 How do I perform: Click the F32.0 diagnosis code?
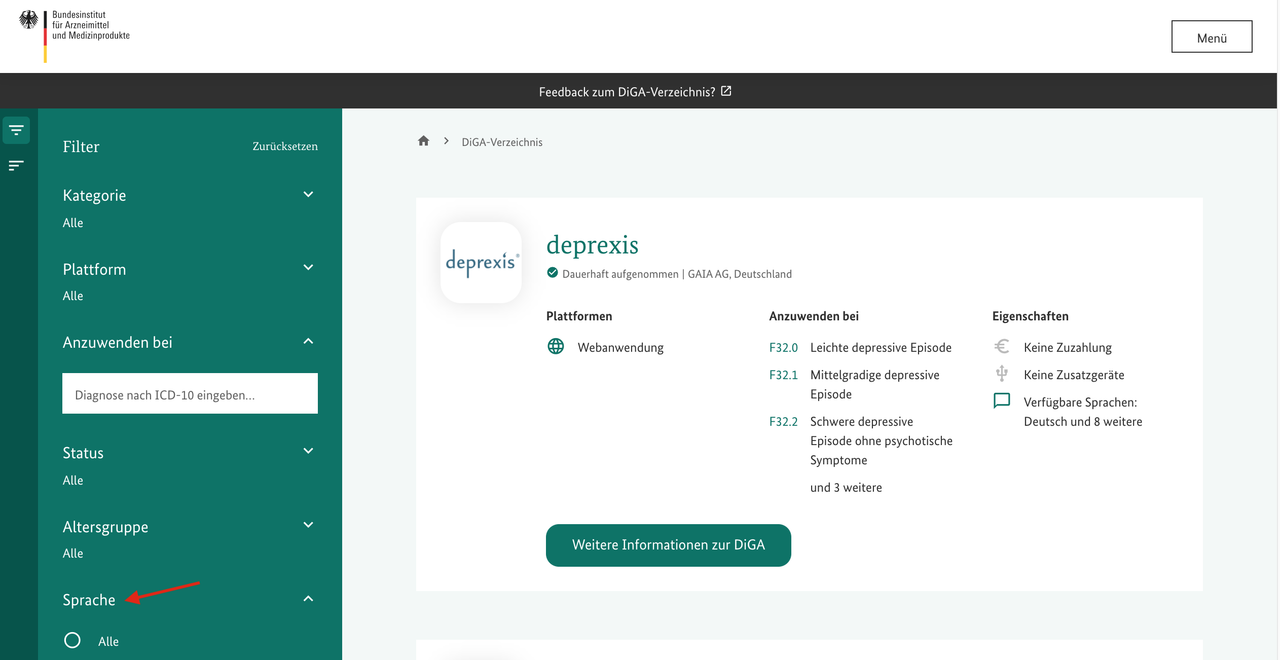pos(783,348)
